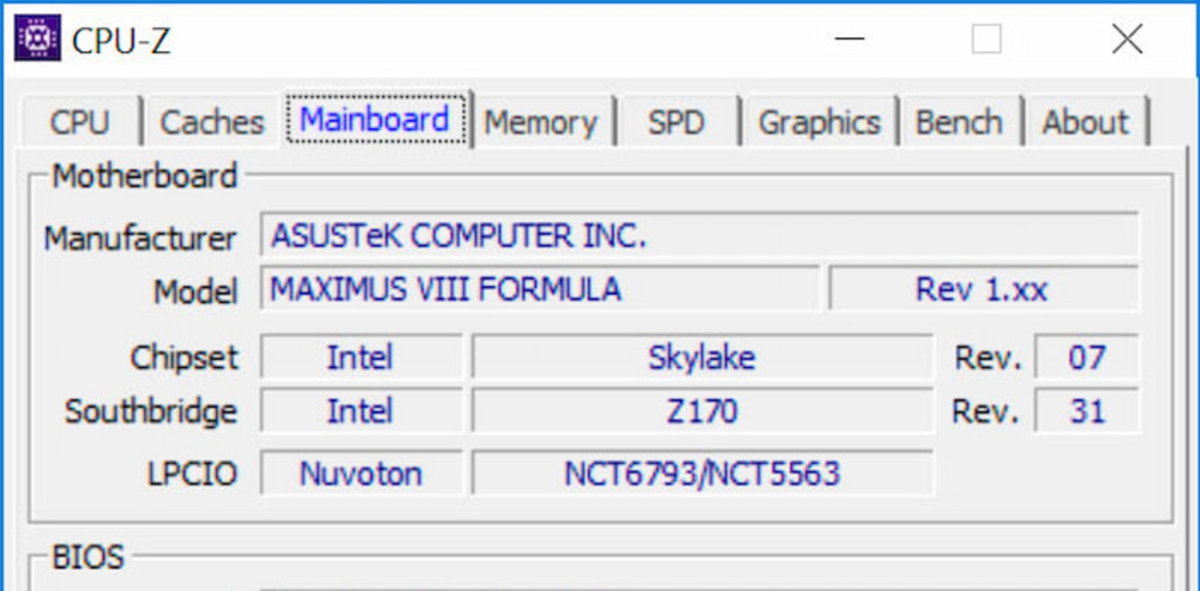Screen dimensions: 1200x591
Task: Click the Z170 southbridge field
Action: (701, 411)
